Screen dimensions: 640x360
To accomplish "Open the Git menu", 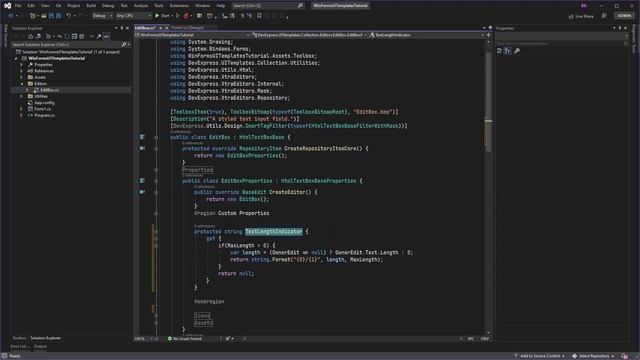I will coord(58,6).
